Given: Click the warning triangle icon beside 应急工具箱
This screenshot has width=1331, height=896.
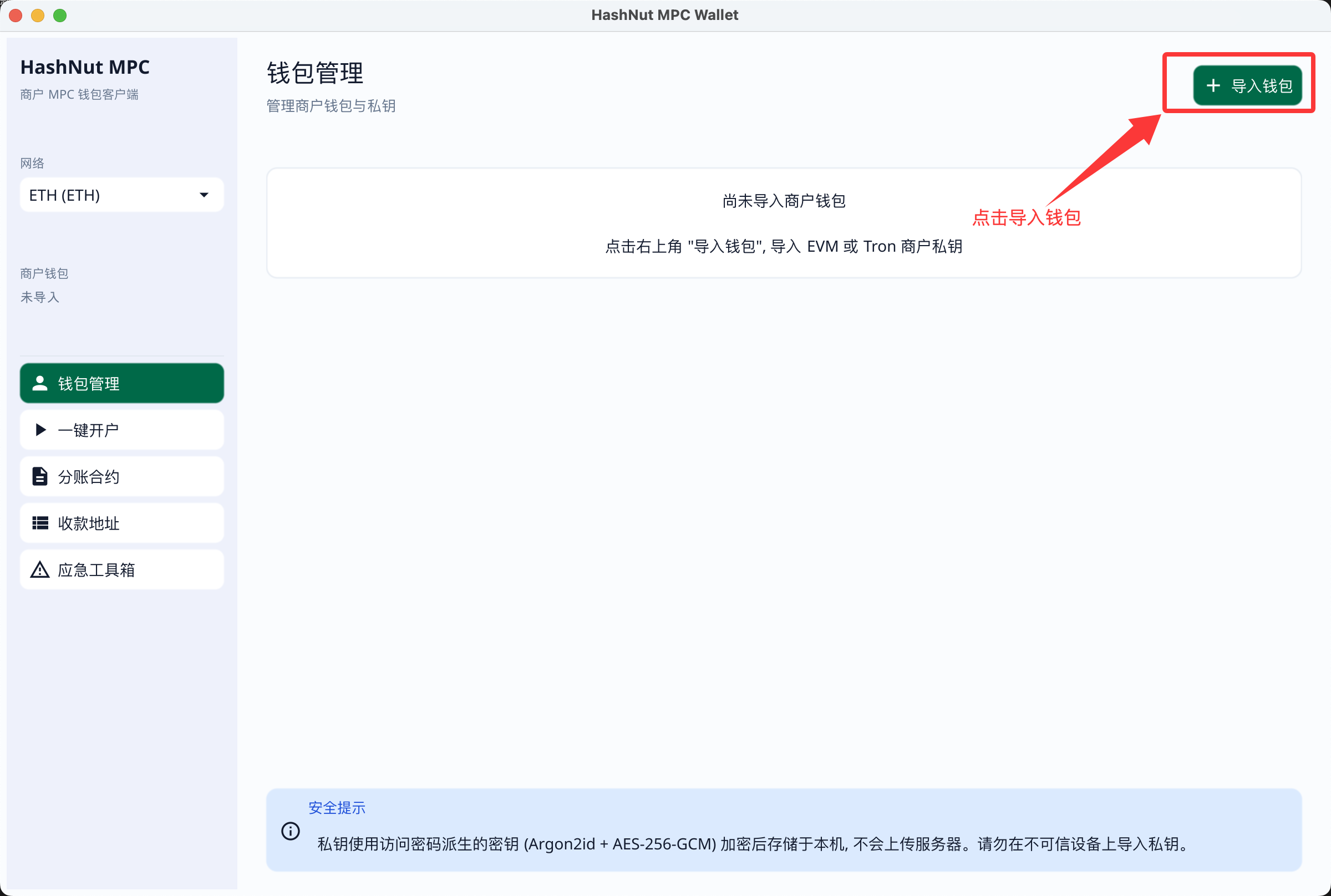Looking at the screenshot, I should 39,570.
